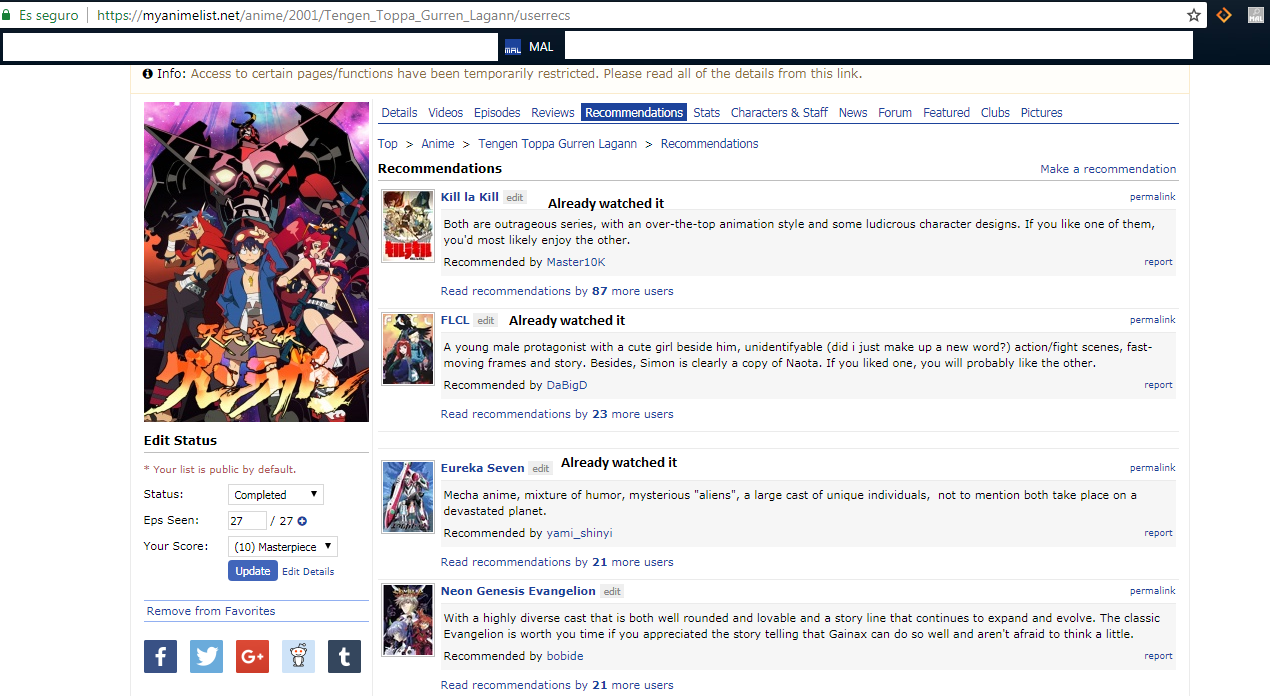Open the Kill la Kill thumbnail
The height and width of the screenshot is (696, 1270).
point(407,226)
